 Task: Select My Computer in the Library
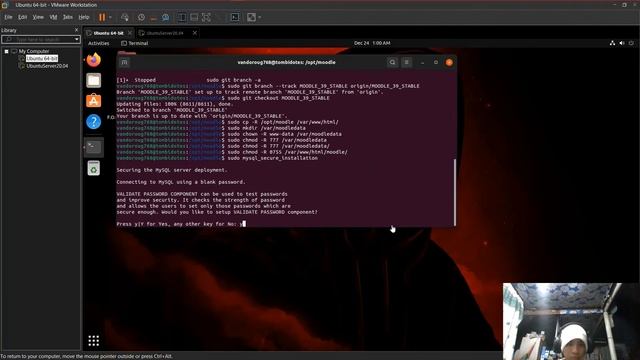33,51
